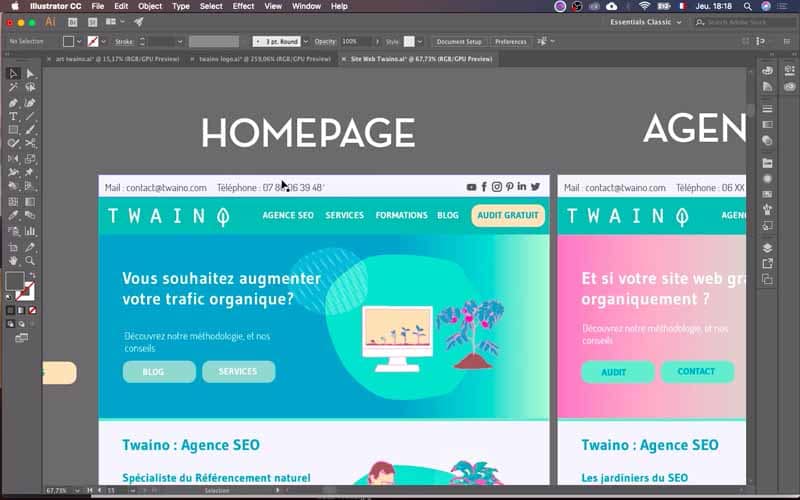
Task: Set paint mode to Color
Action: (10, 310)
